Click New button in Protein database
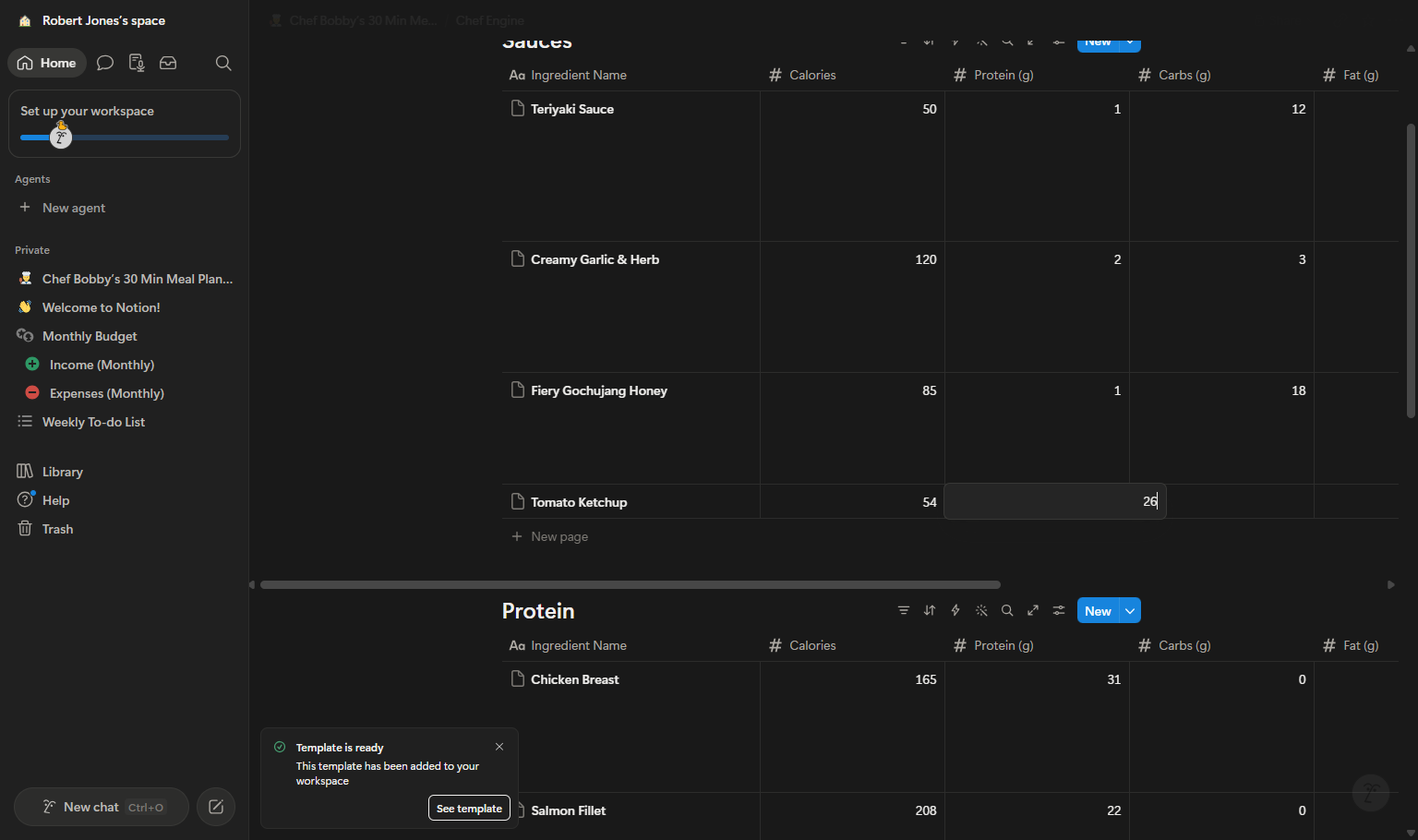 click(1098, 611)
